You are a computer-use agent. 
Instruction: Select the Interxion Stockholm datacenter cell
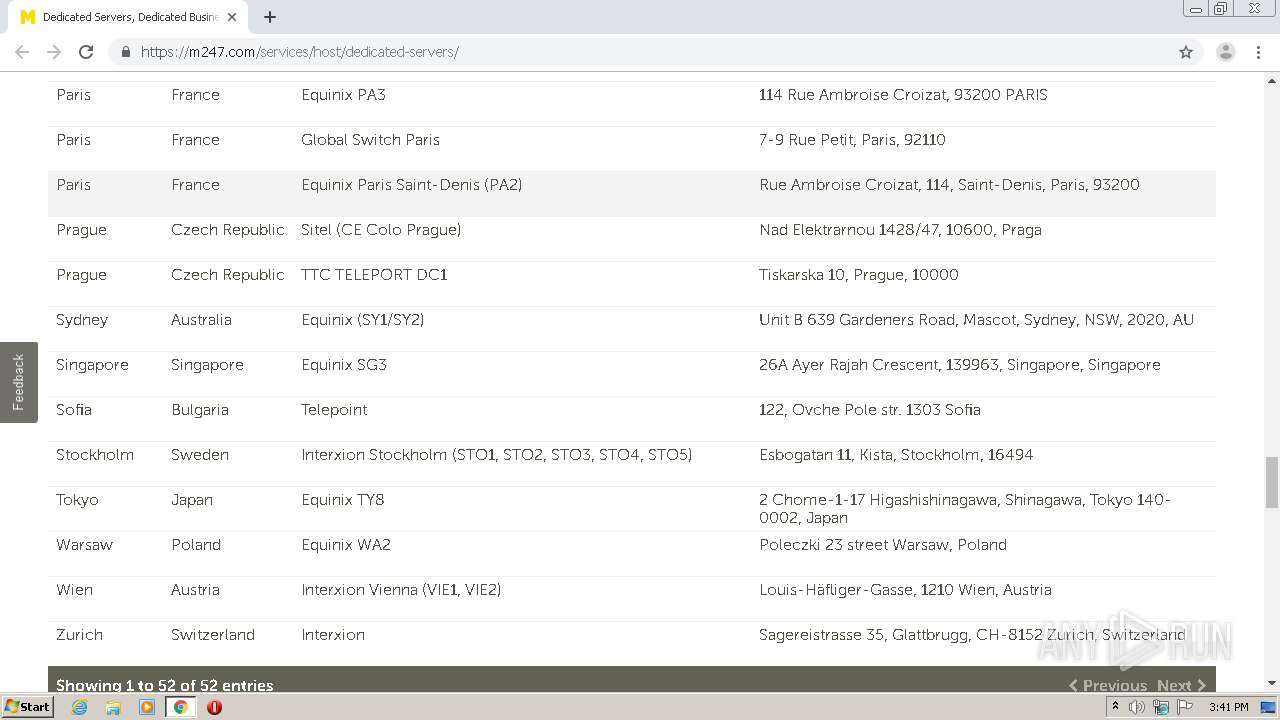coord(496,455)
